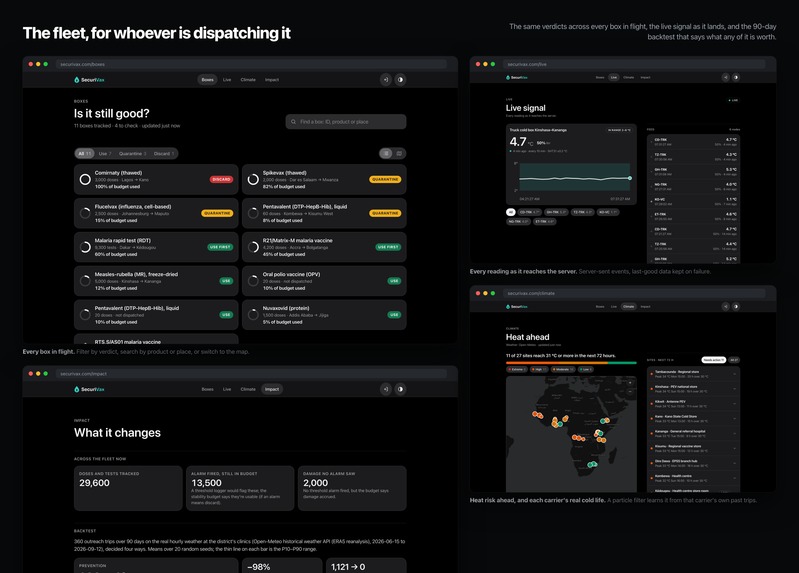
Task: Click the QUARANTINE badge on Flucelvax card
Action: pos(217,213)
